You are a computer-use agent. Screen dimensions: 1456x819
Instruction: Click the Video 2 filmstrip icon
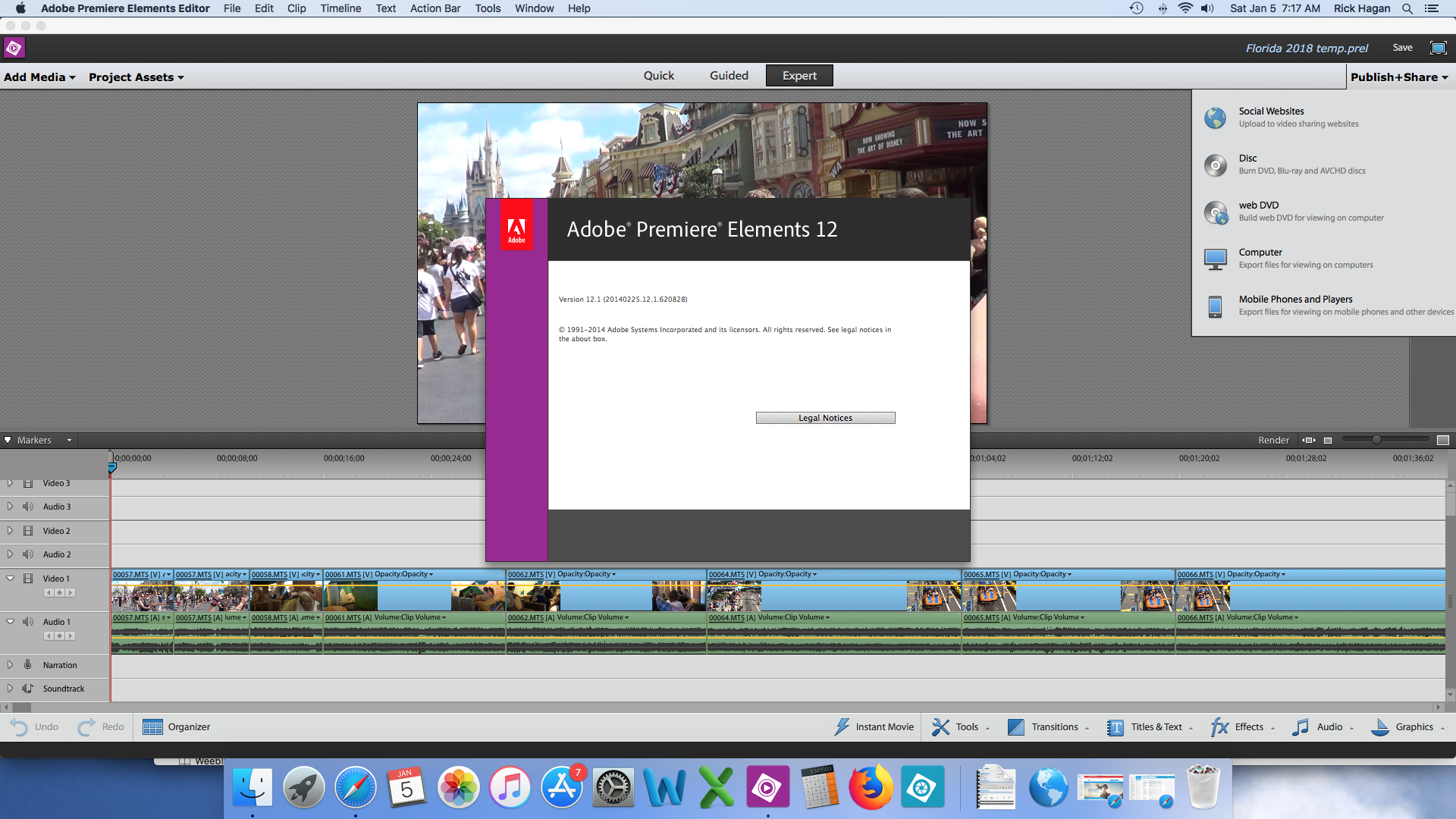click(28, 531)
